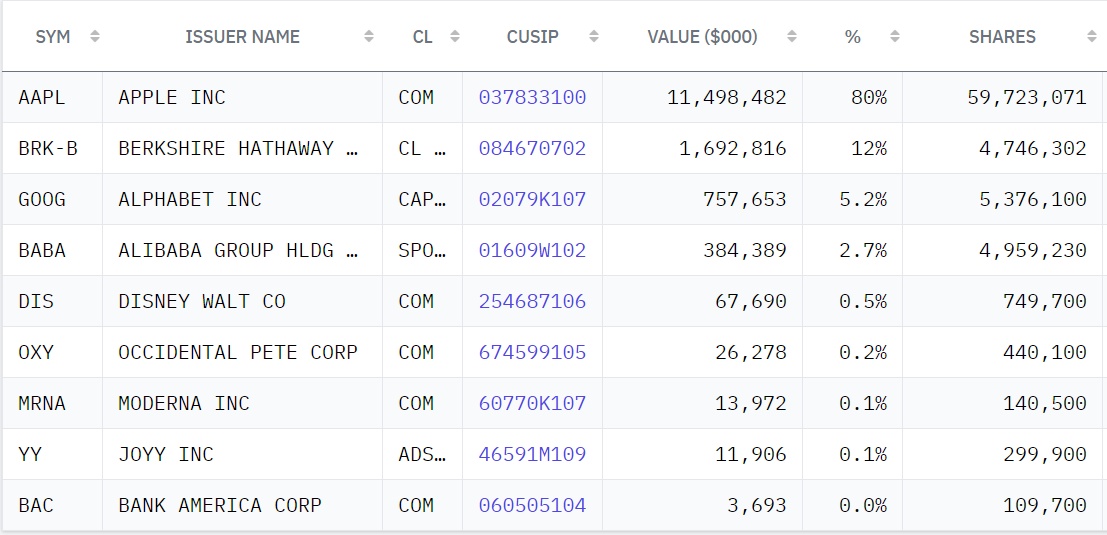Image resolution: width=1107 pixels, height=535 pixels.
Task: Click Alibaba's CUSIP 01609W102 link
Action: [x=532, y=251]
